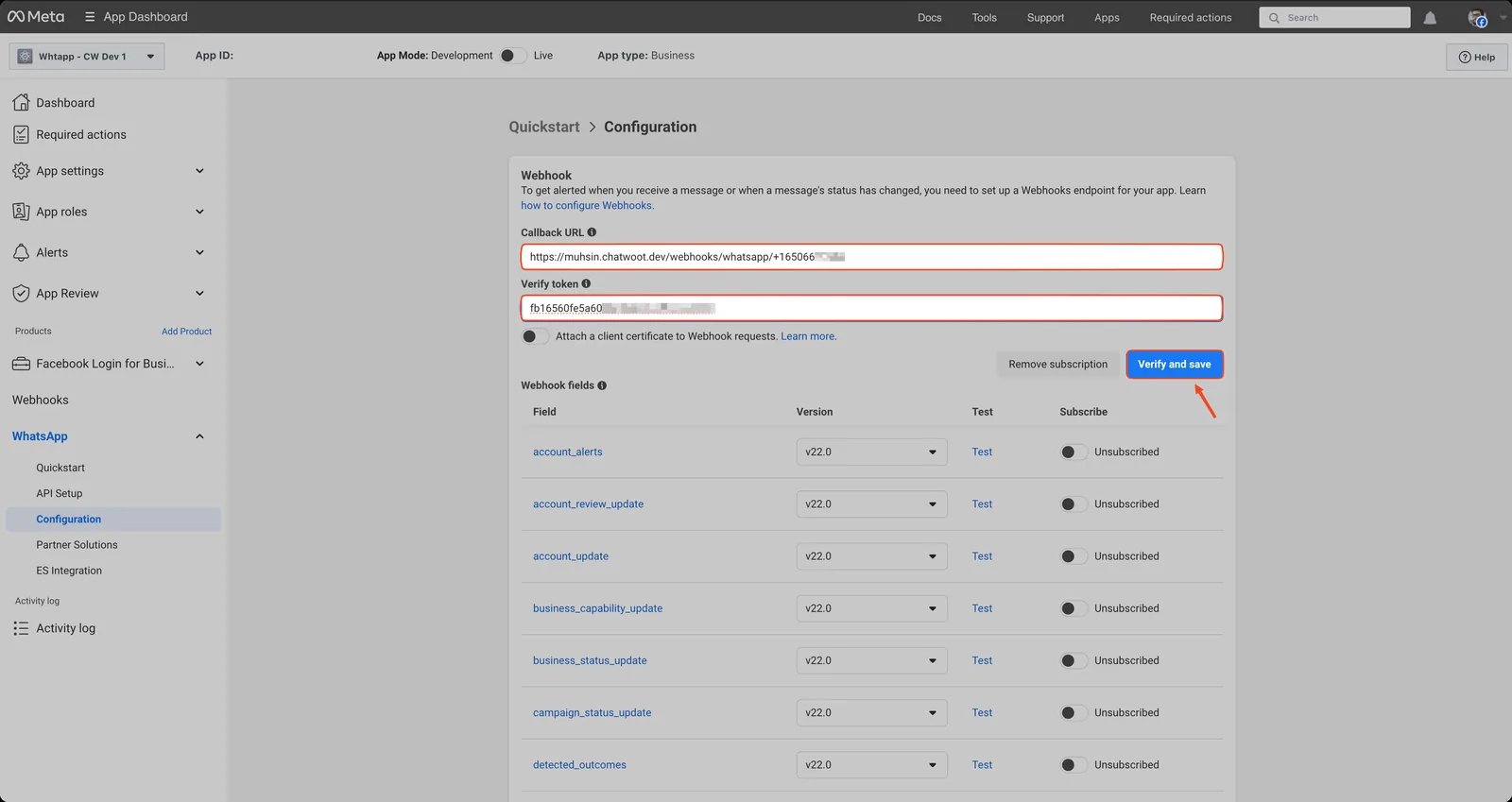Open version dropdown for account_alerts

point(871,452)
